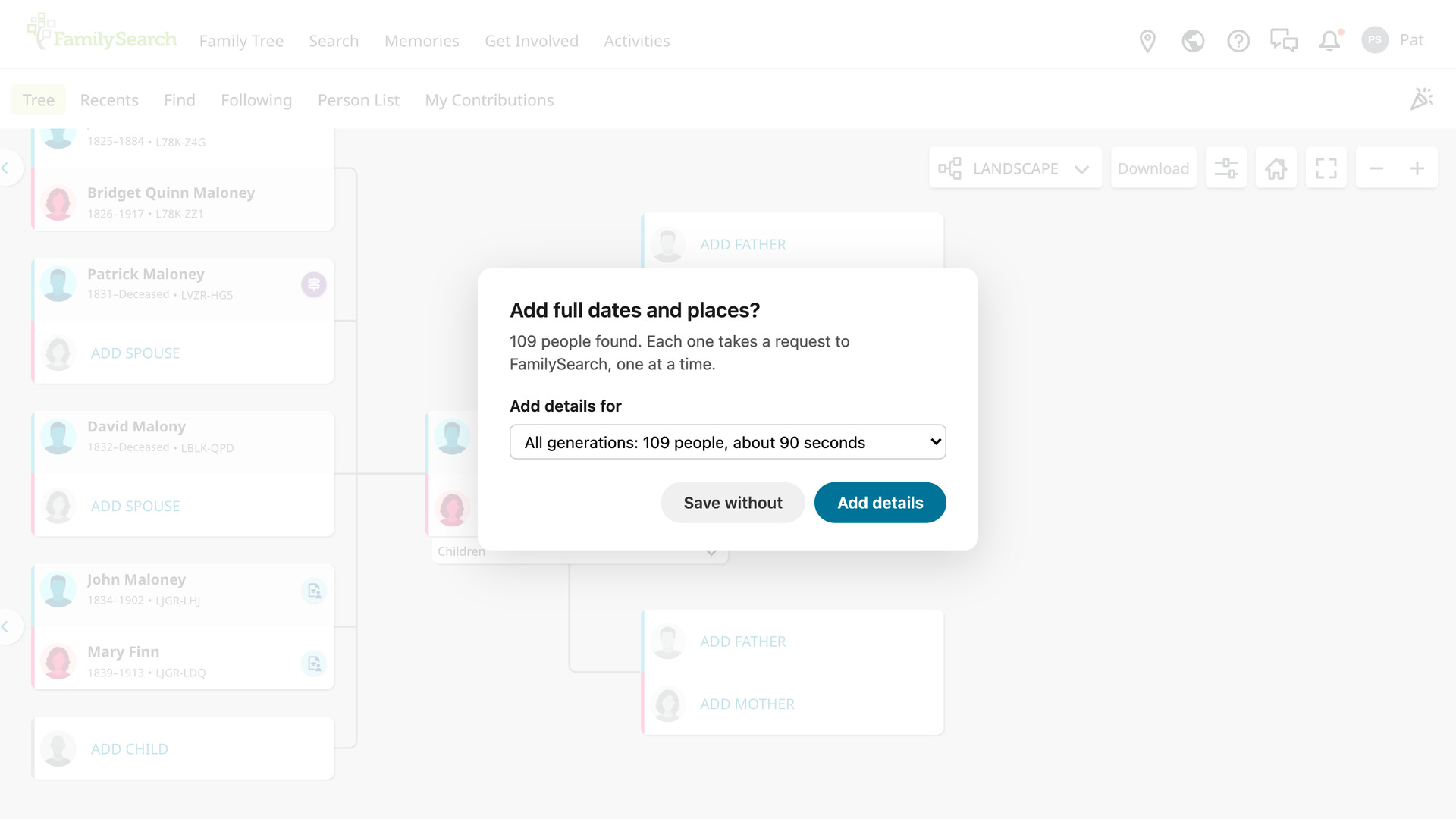Click the Add details button
Viewport: 1456px width, 819px height.
(x=880, y=503)
